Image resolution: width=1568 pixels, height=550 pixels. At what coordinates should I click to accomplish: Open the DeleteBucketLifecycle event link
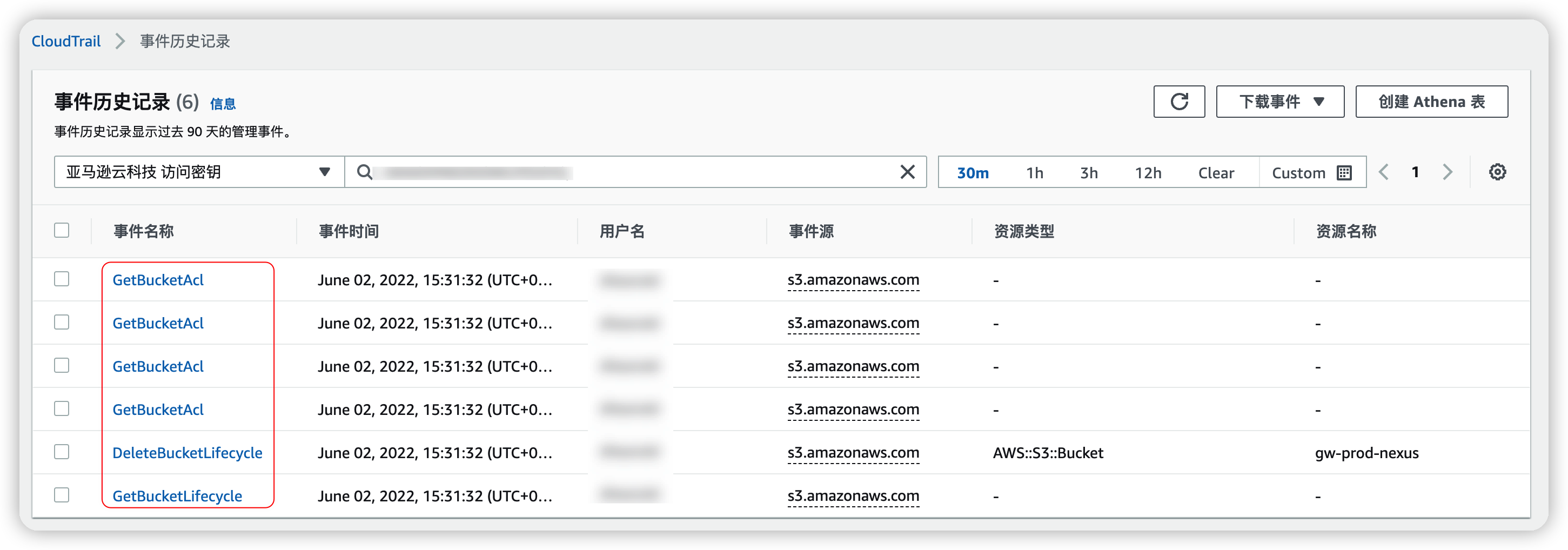click(x=187, y=453)
